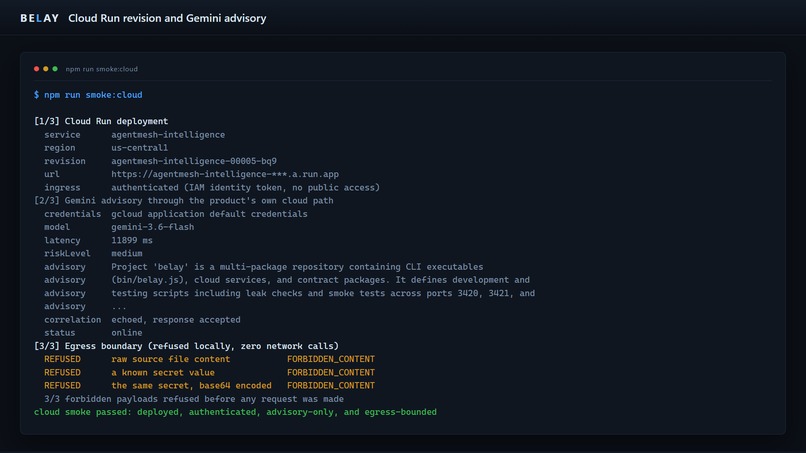This screenshot has width=806, height=453.
Task: Click '3/3 forbidden payloads refused' summary line
Action: pyautogui.click(x=194, y=399)
